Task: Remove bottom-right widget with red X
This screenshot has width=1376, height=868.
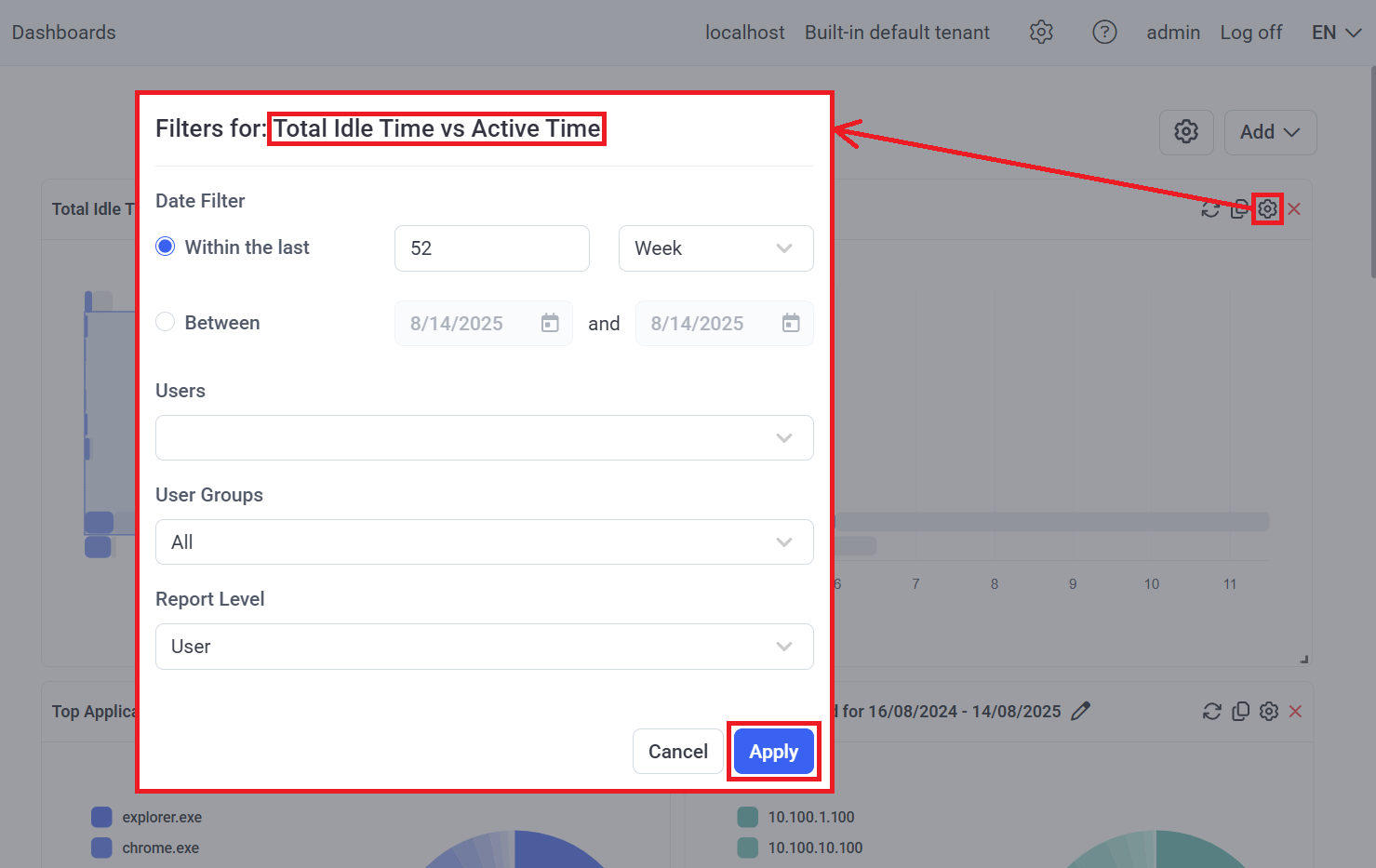Action: [1295, 712]
